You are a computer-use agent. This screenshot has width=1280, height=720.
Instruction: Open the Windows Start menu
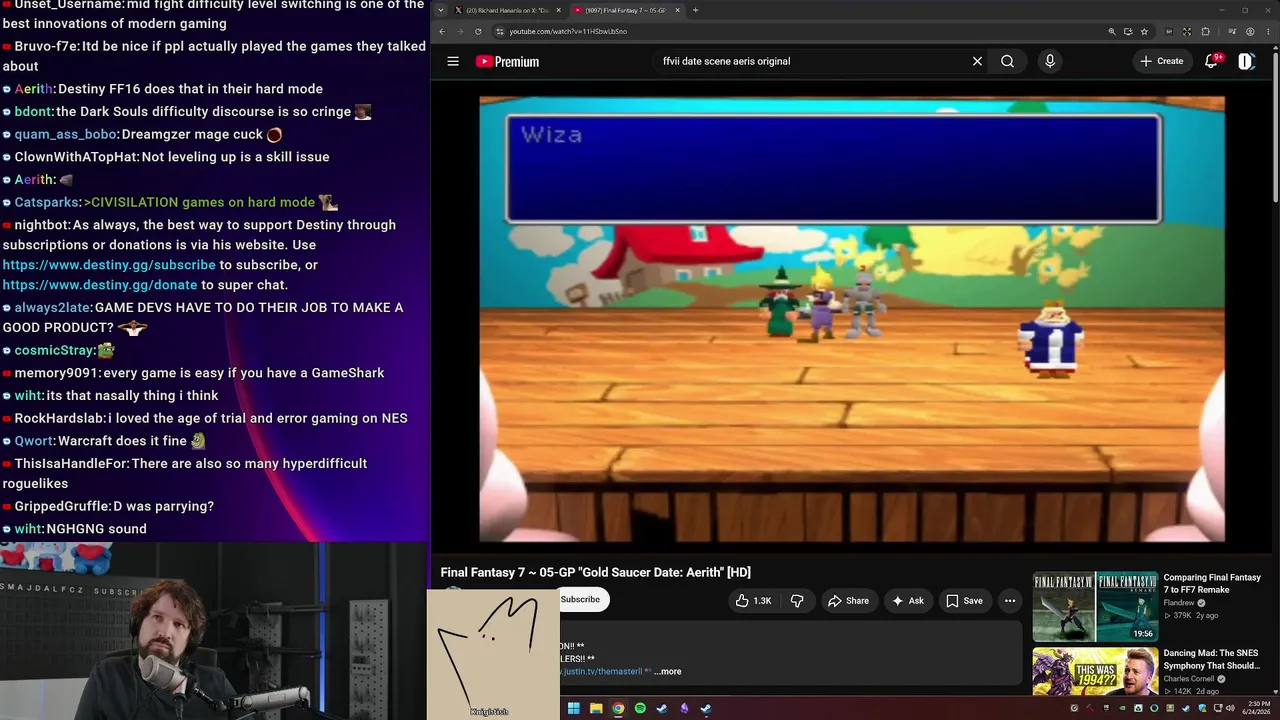[574, 708]
